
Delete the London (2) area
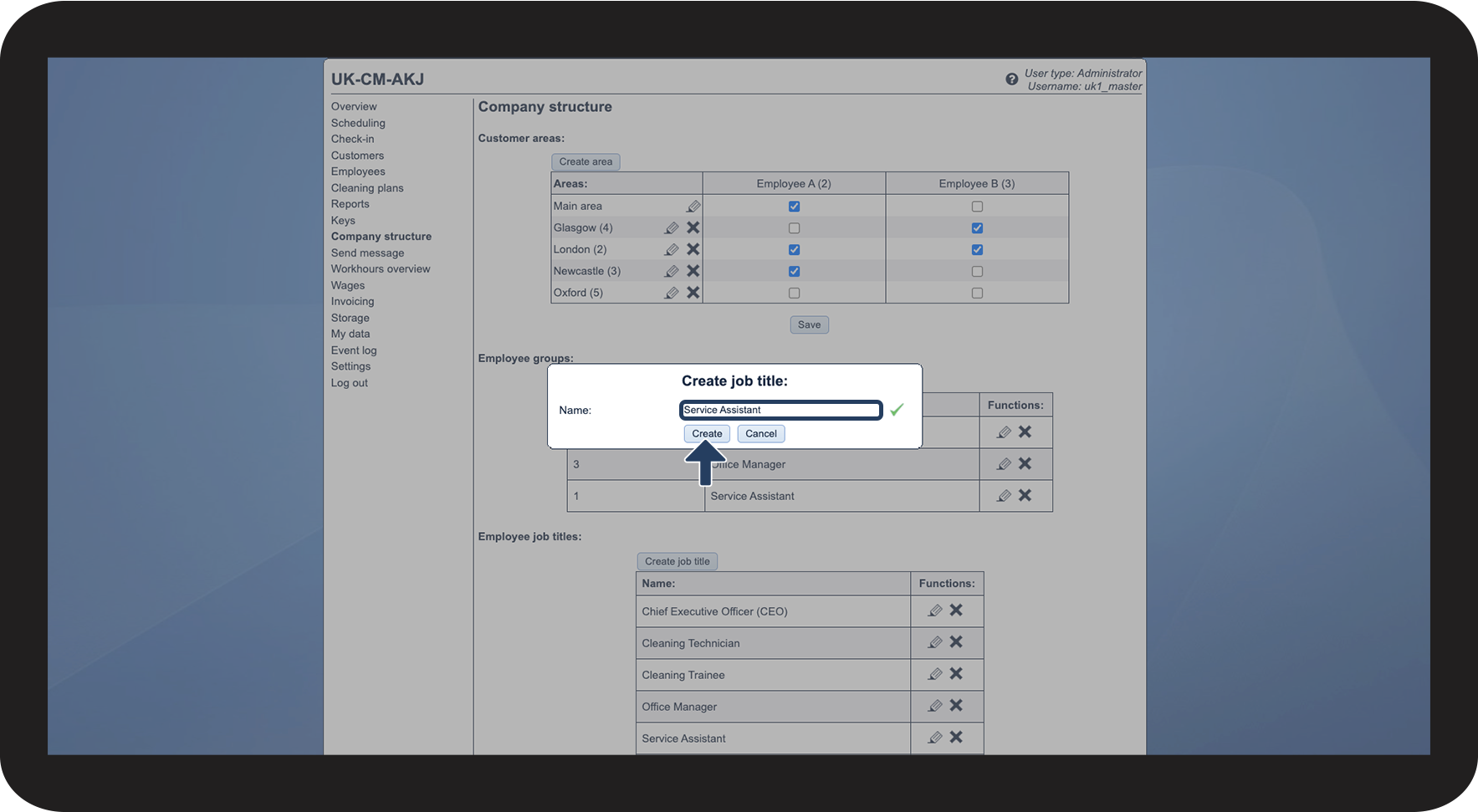pyautogui.click(x=693, y=249)
